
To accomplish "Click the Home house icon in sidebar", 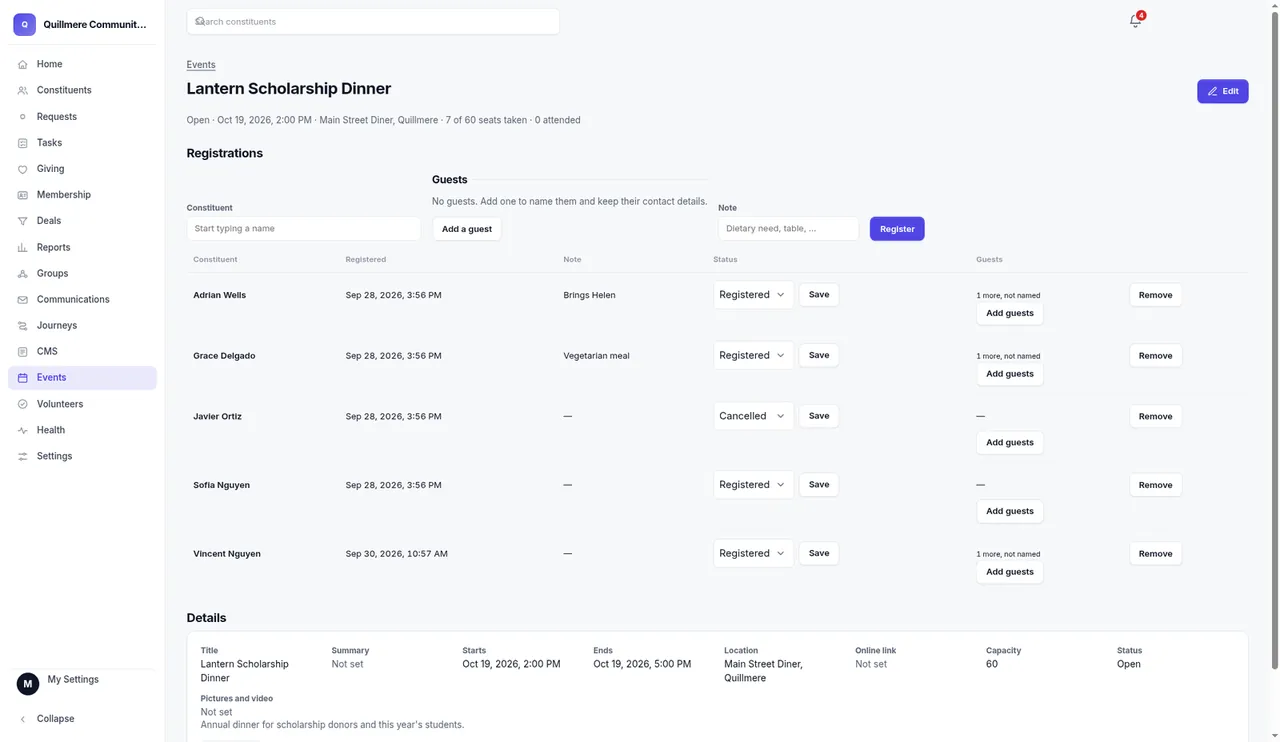I will pos(23,64).
